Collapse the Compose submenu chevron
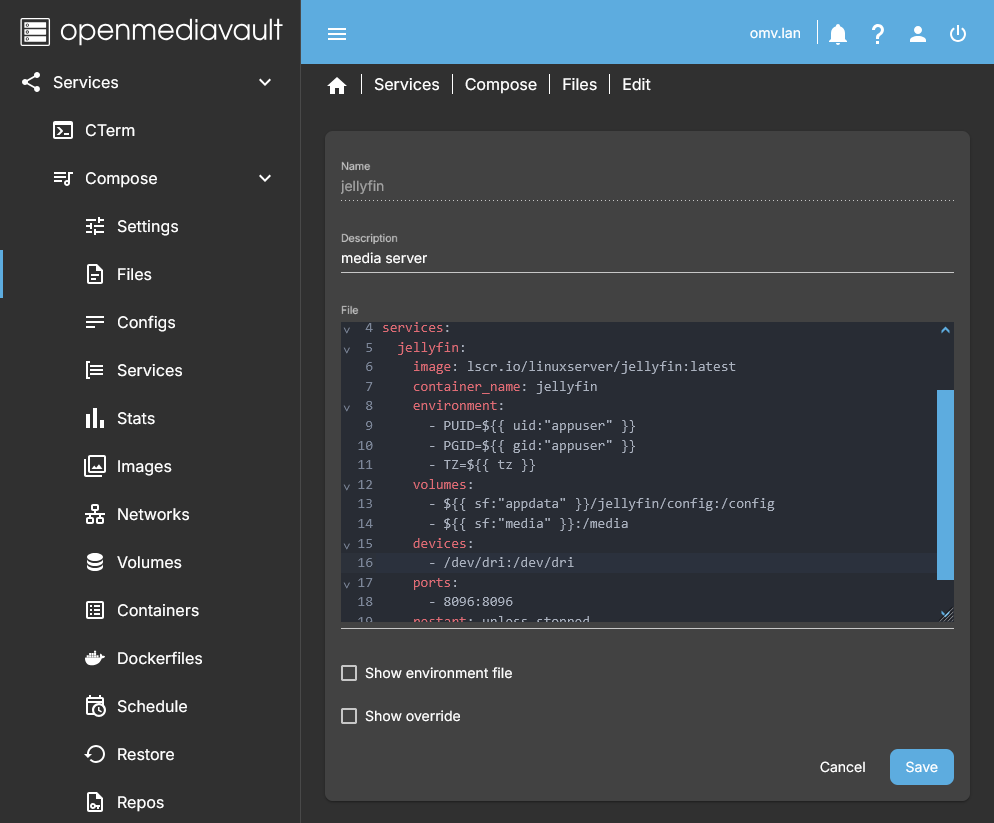The height and width of the screenshot is (823, 994). (x=265, y=178)
